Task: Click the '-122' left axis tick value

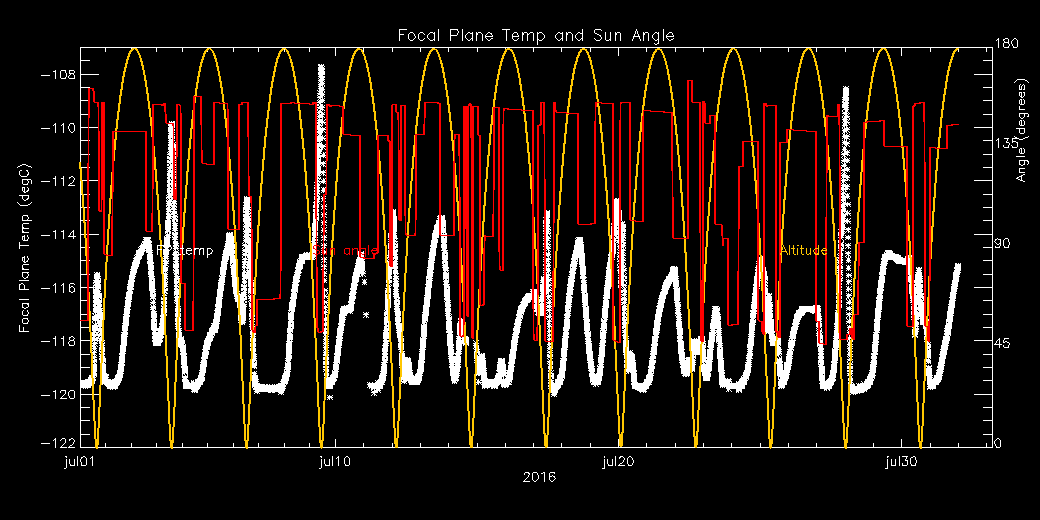Action: pos(58,444)
